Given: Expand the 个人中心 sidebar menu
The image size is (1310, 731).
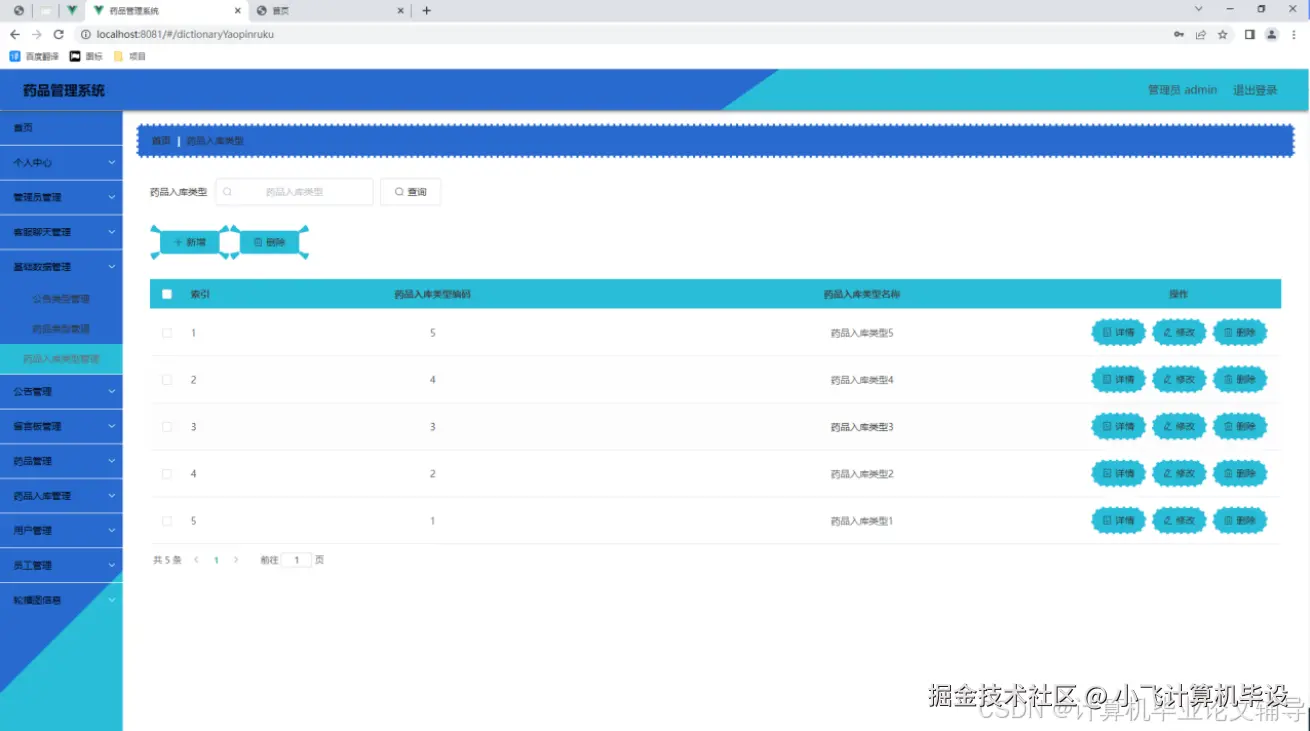Looking at the screenshot, I should [x=61, y=162].
